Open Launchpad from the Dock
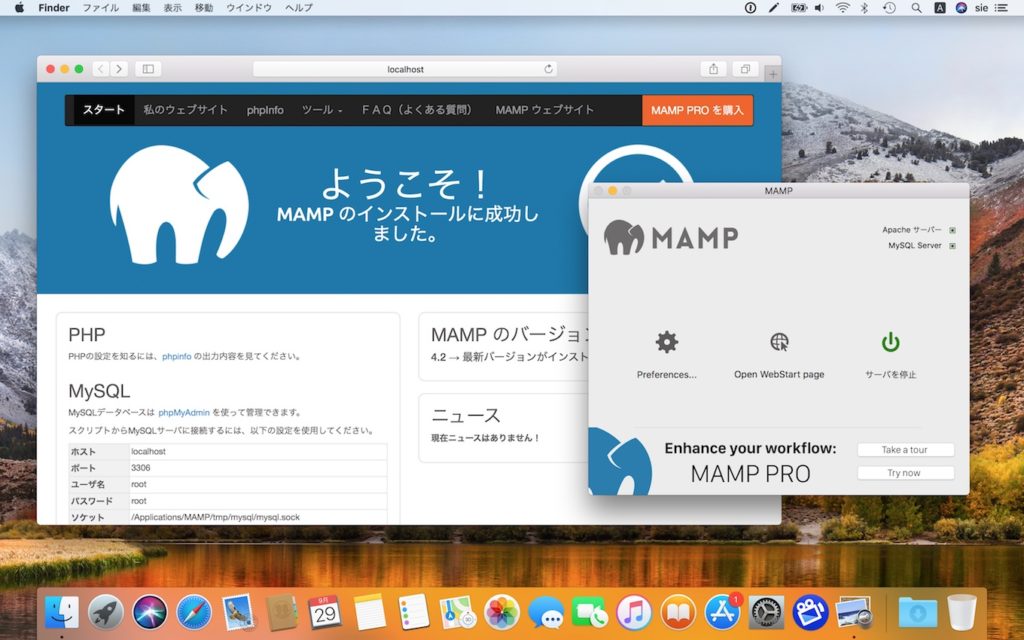The width and height of the screenshot is (1024, 640). [107, 612]
